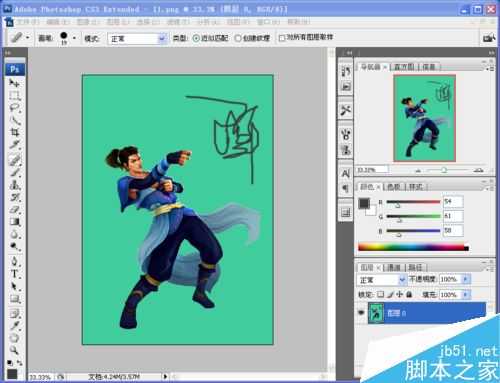
Task: Select the Eraser tool
Action: [x=14, y=209]
